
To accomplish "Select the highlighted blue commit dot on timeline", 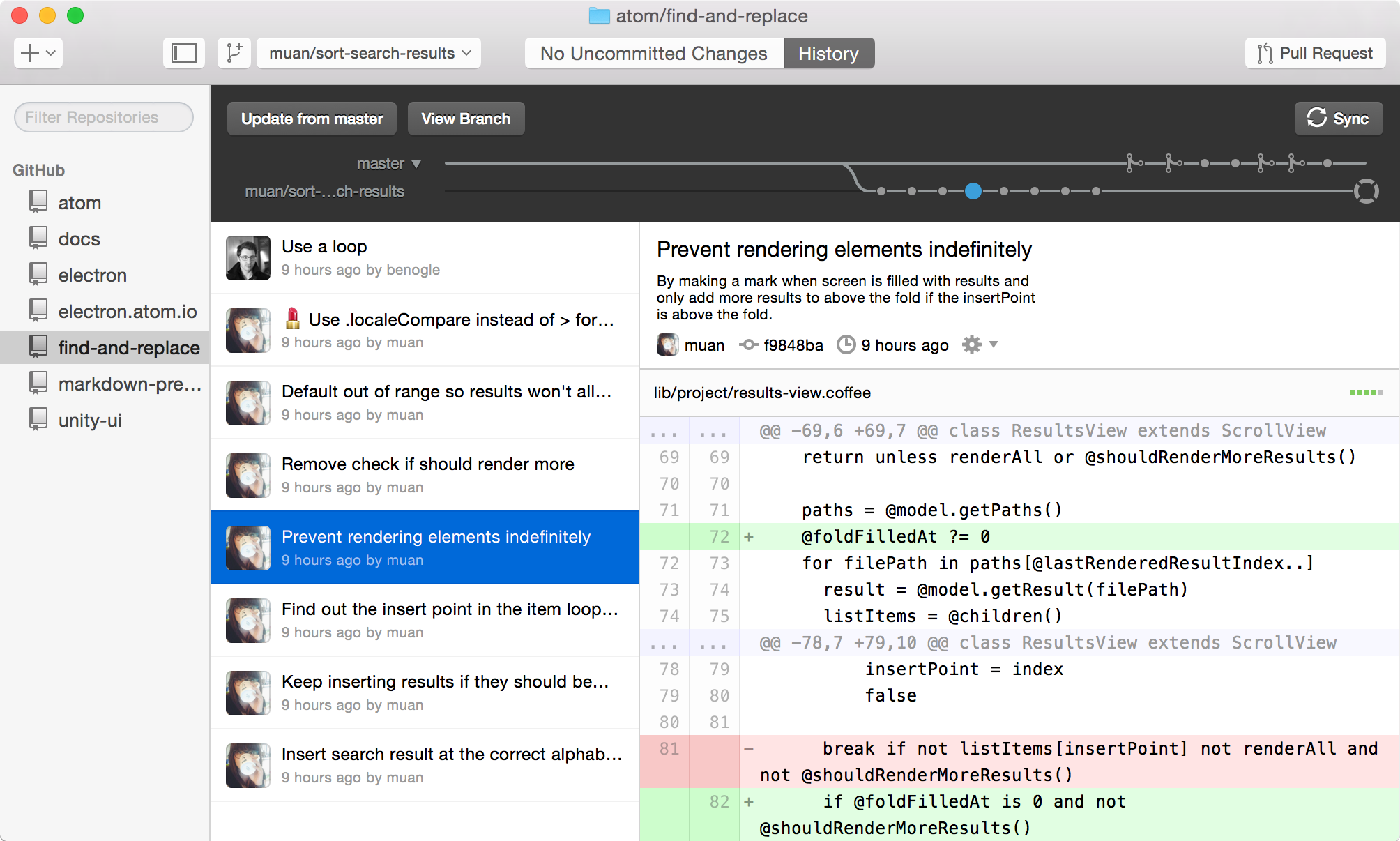I will pos(973,191).
